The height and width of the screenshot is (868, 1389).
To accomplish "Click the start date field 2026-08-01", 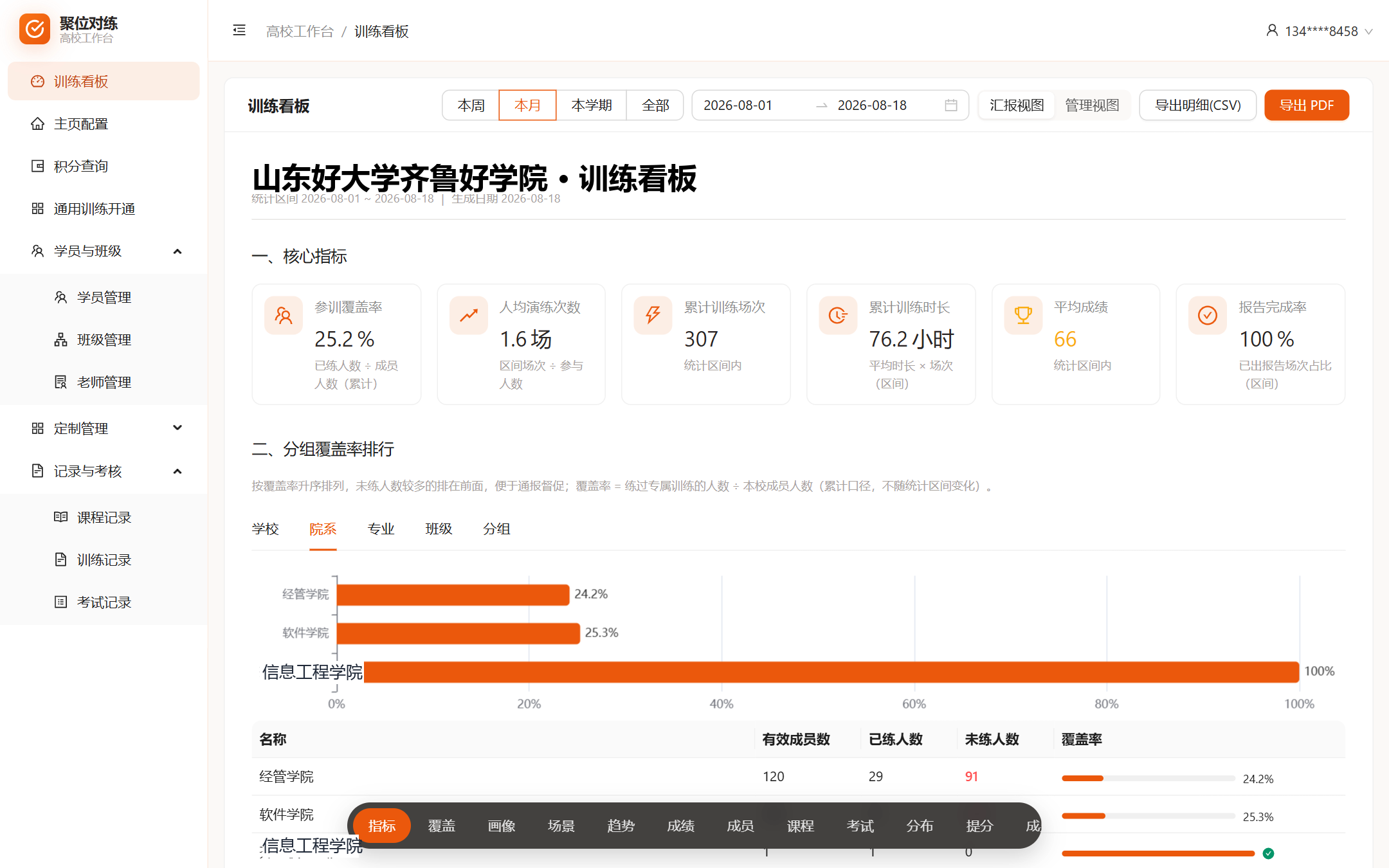I will point(738,105).
